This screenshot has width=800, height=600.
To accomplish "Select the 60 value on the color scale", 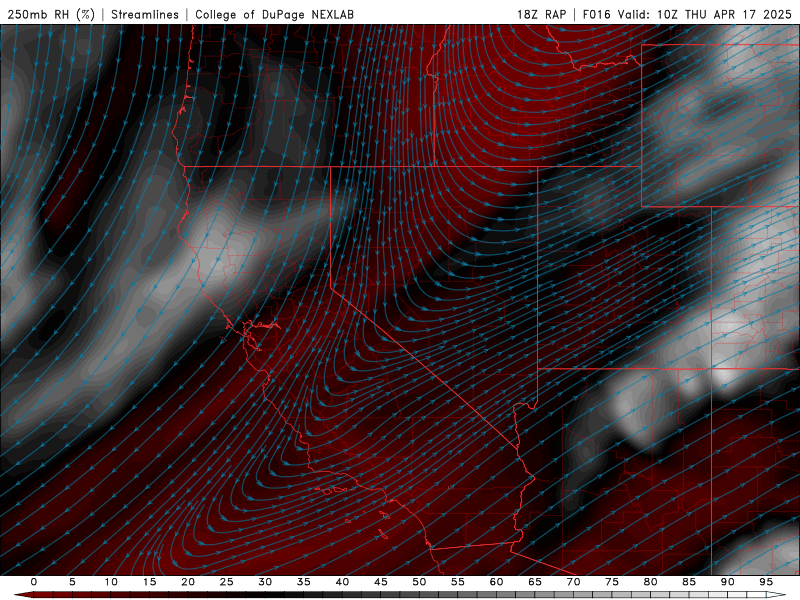I will pos(496,582).
